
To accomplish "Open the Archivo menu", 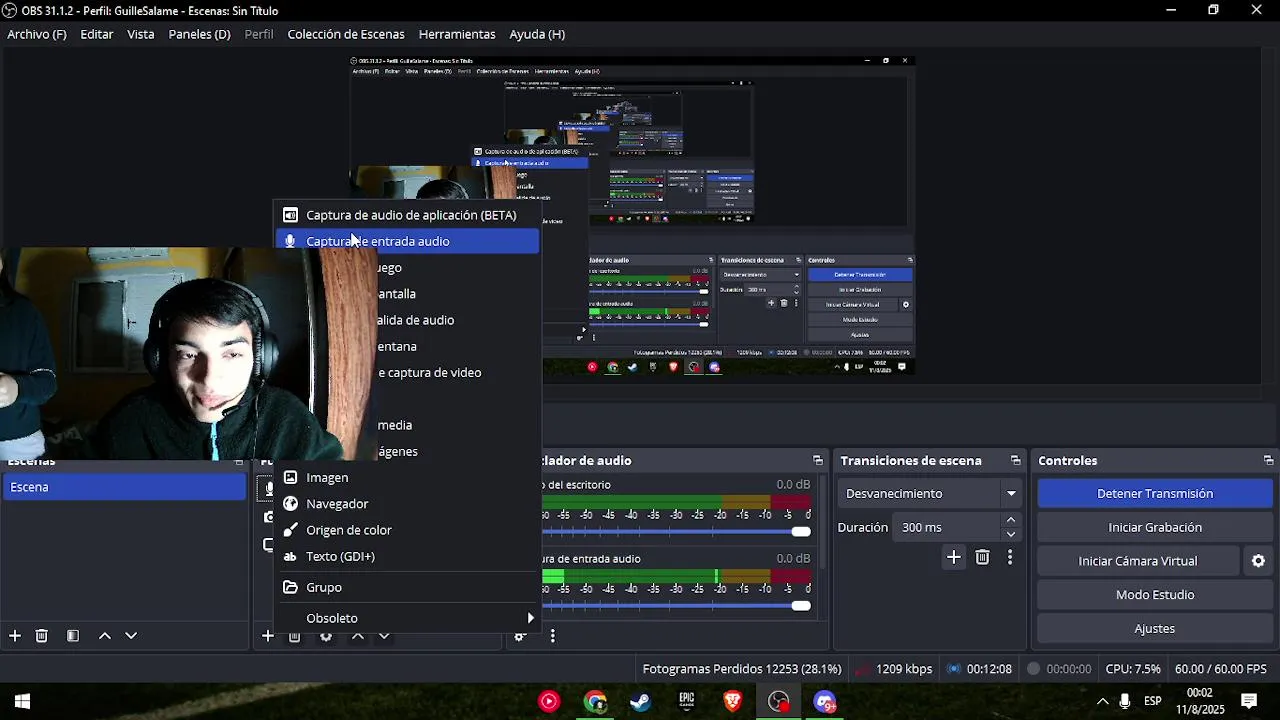I will pos(37,34).
